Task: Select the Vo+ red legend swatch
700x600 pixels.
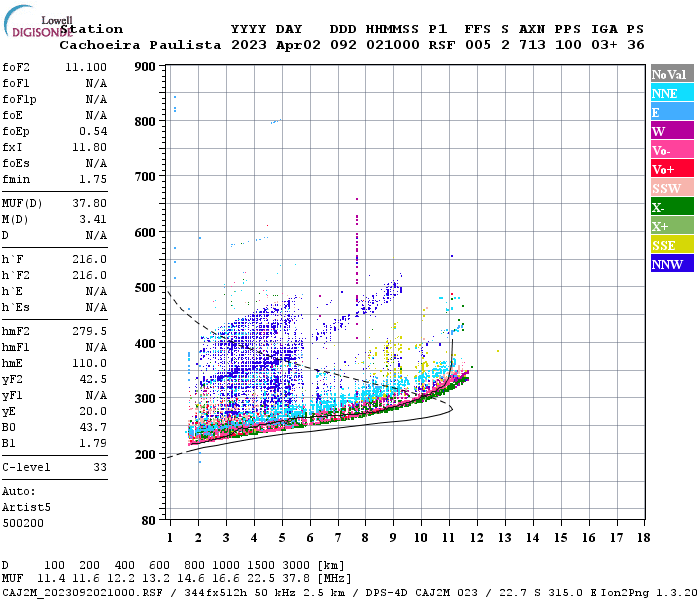Action: (x=672, y=169)
